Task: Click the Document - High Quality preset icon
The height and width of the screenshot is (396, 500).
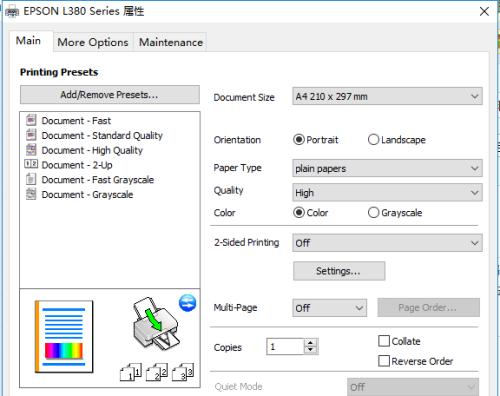Action: tap(31, 150)
